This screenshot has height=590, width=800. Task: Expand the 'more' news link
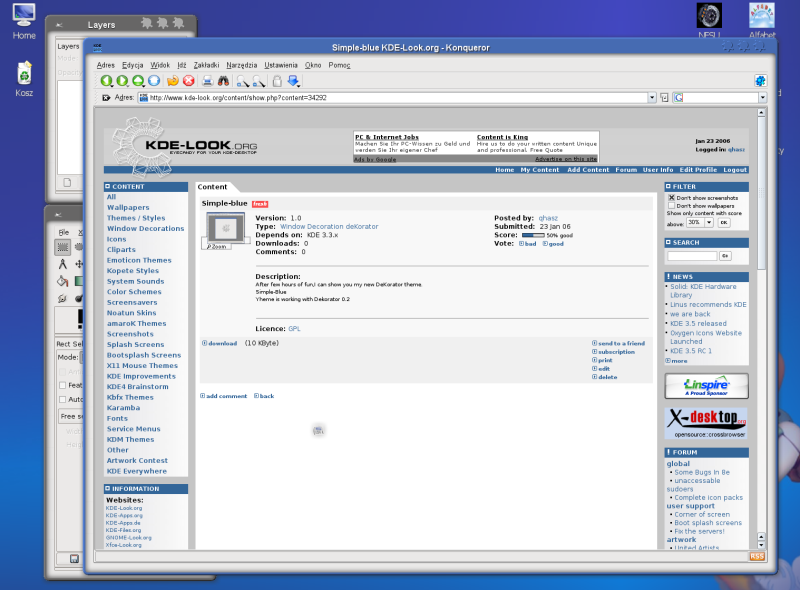tap(677, 361)
